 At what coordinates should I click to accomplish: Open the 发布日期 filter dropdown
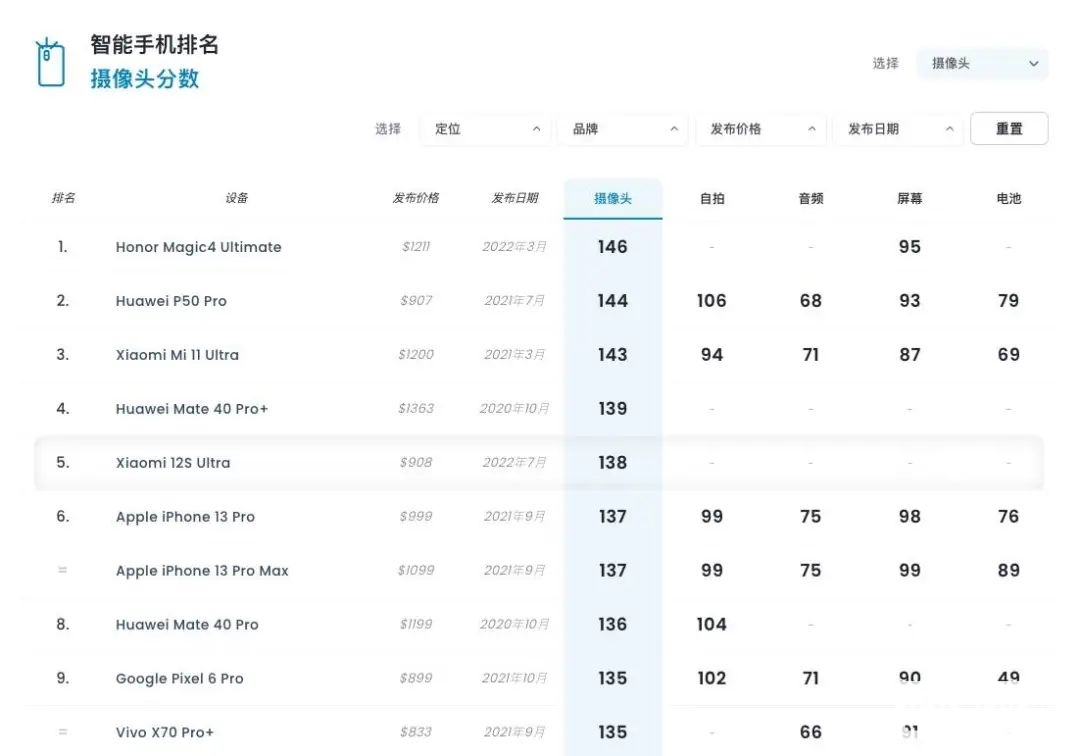tap(898, 129)
